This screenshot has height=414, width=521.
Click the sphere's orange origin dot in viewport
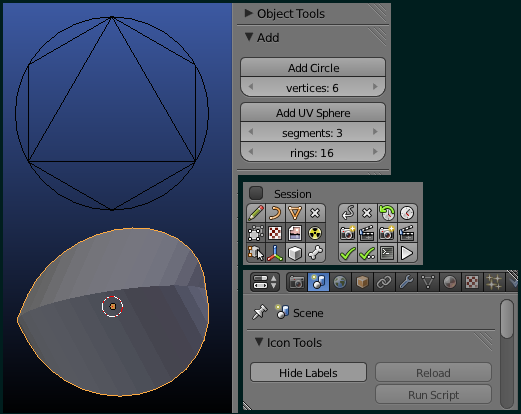point(113,306)
